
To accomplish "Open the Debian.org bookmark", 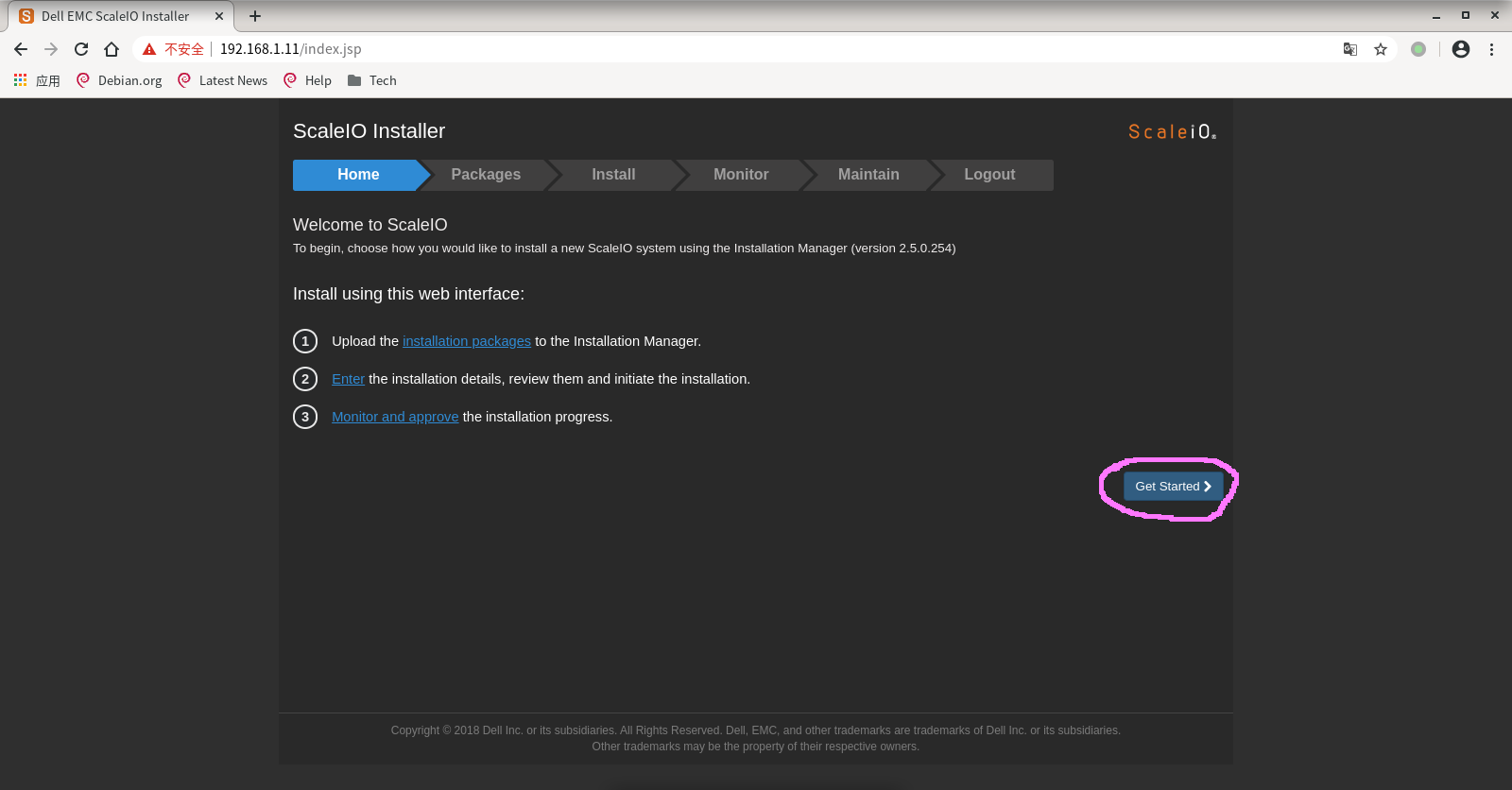I will 119,80.
